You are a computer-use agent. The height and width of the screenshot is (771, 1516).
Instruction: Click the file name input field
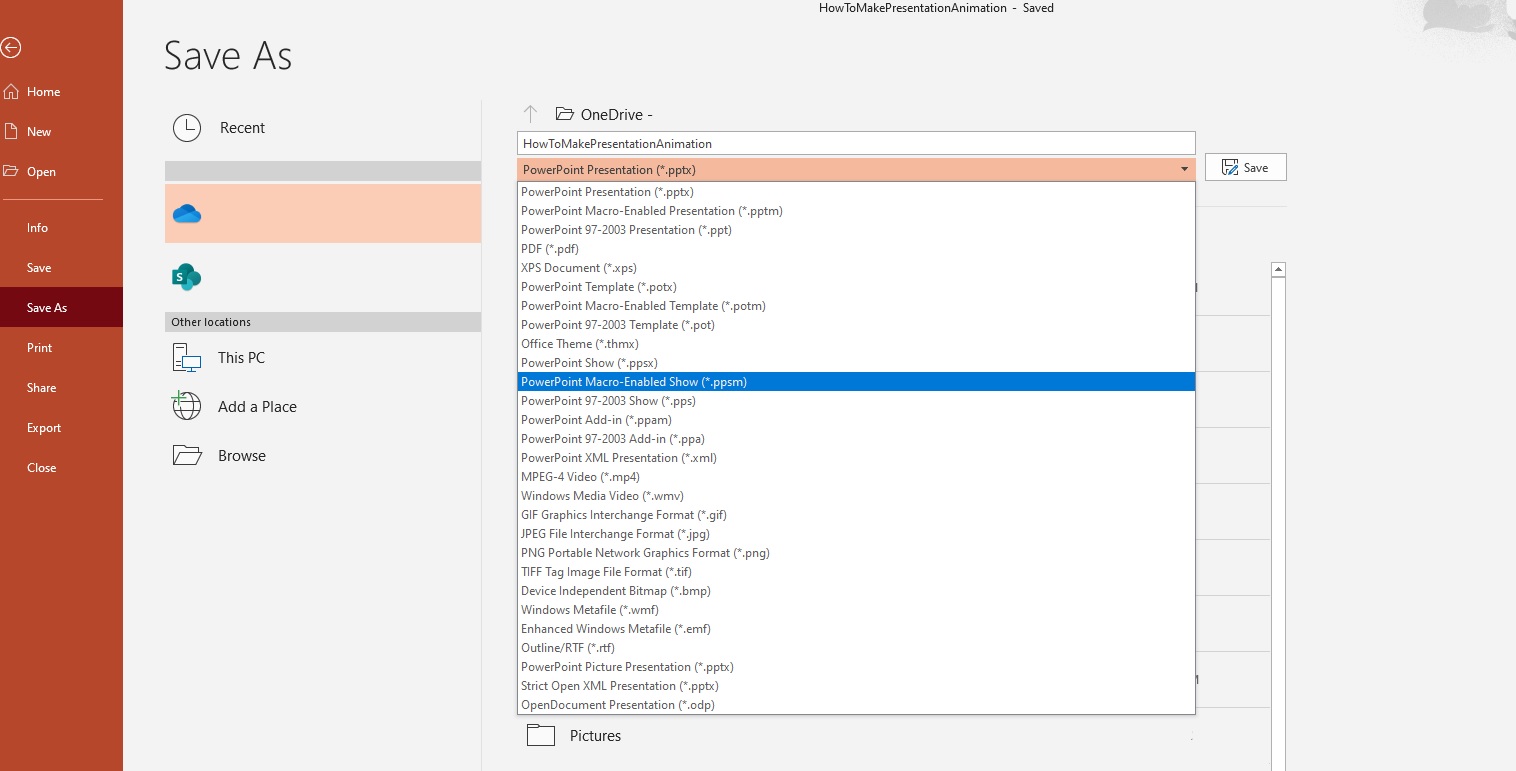[856, 144]
